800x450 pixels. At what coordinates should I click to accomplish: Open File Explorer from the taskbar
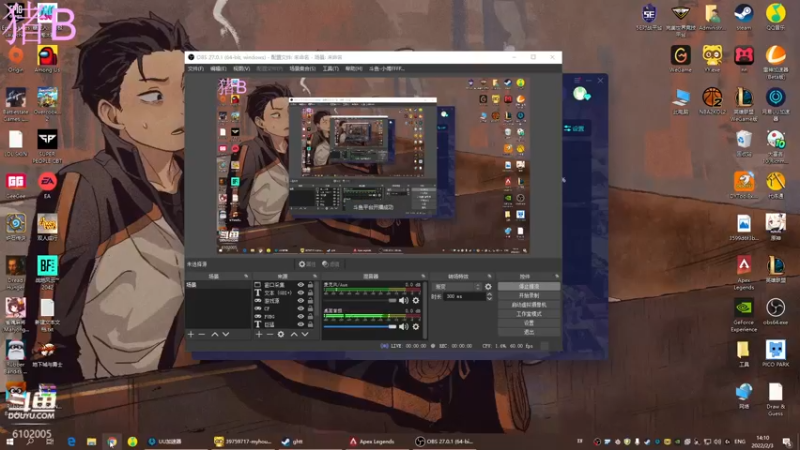point(91,441)
